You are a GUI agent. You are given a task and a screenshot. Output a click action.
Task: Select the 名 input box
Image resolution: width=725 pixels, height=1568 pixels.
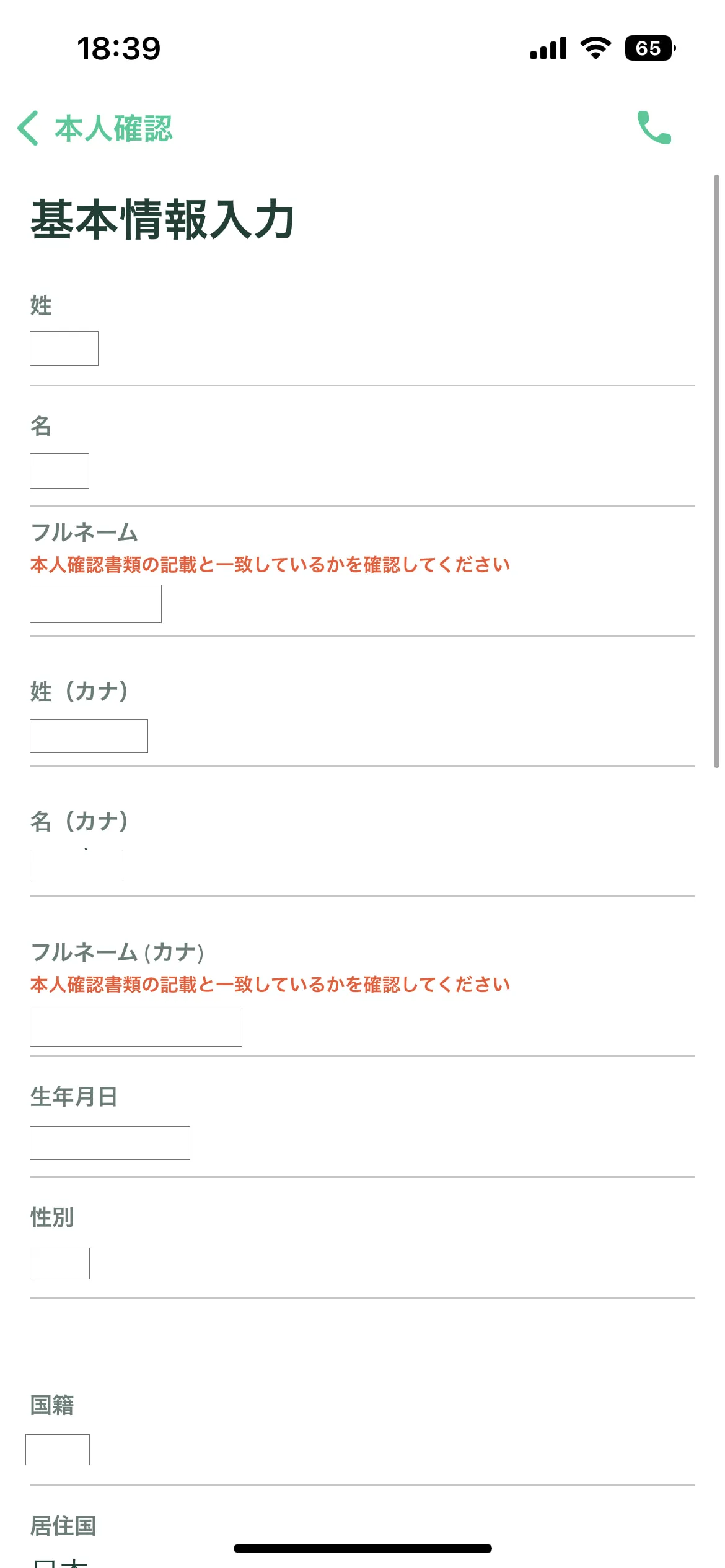point(59,471)
